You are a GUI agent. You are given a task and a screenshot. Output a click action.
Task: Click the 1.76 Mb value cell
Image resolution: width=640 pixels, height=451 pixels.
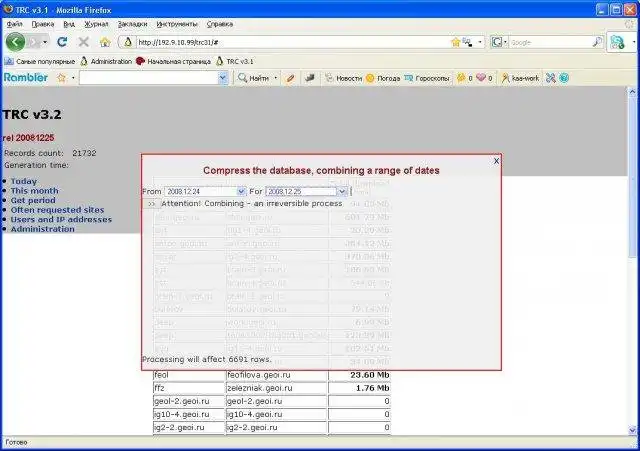tap(360, 388)
